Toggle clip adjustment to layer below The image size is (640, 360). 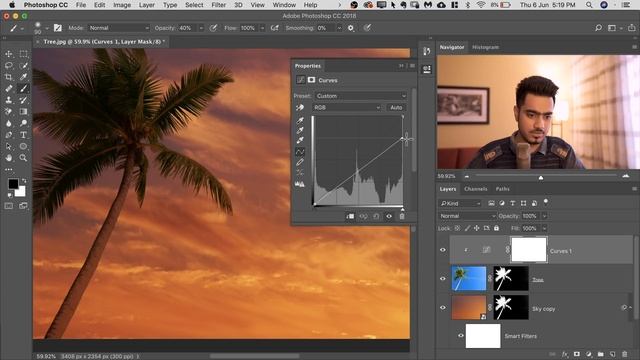pos(350,216)
